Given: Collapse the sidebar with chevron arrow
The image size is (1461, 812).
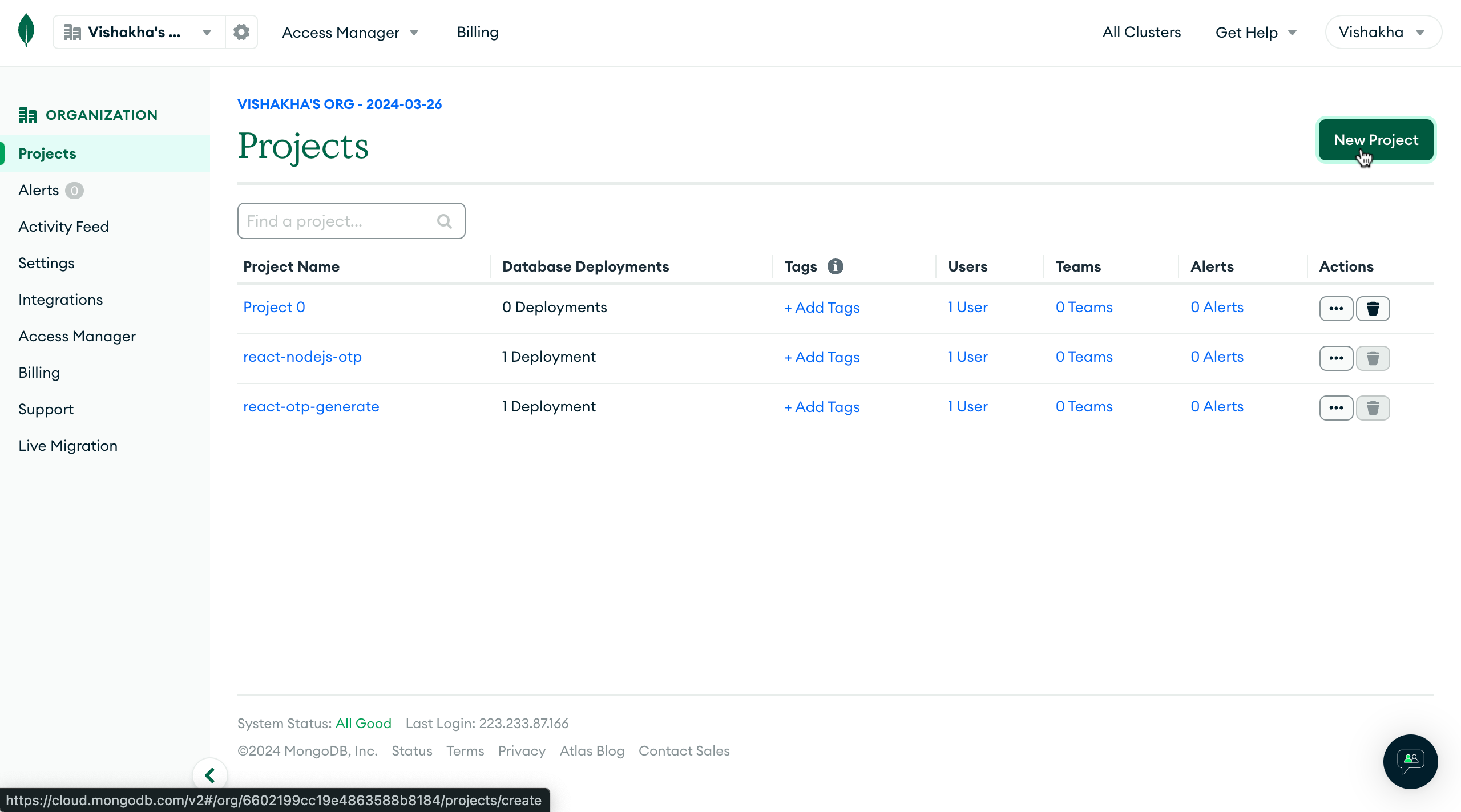Looking at the screenshot, I should (x=210, y=775).
